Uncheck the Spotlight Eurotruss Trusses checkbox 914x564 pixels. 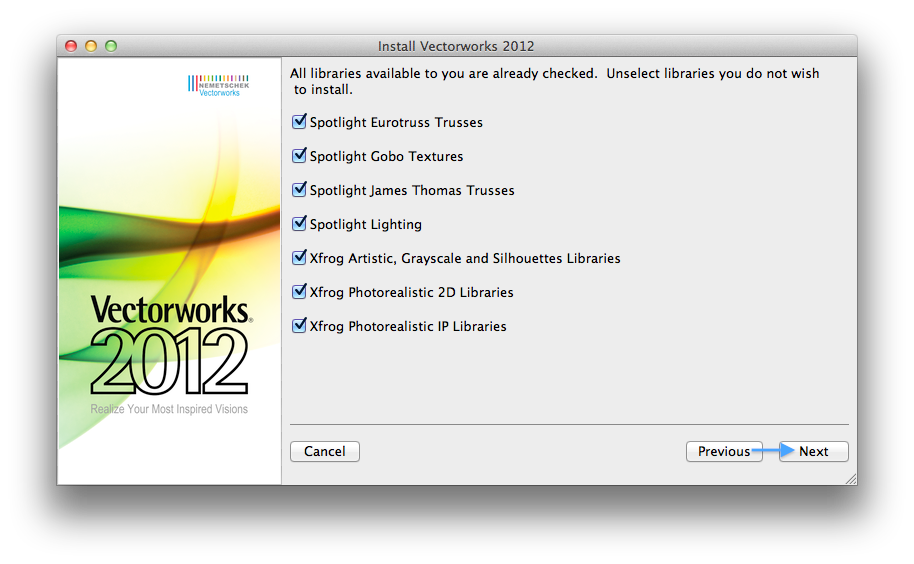point(298,122)
